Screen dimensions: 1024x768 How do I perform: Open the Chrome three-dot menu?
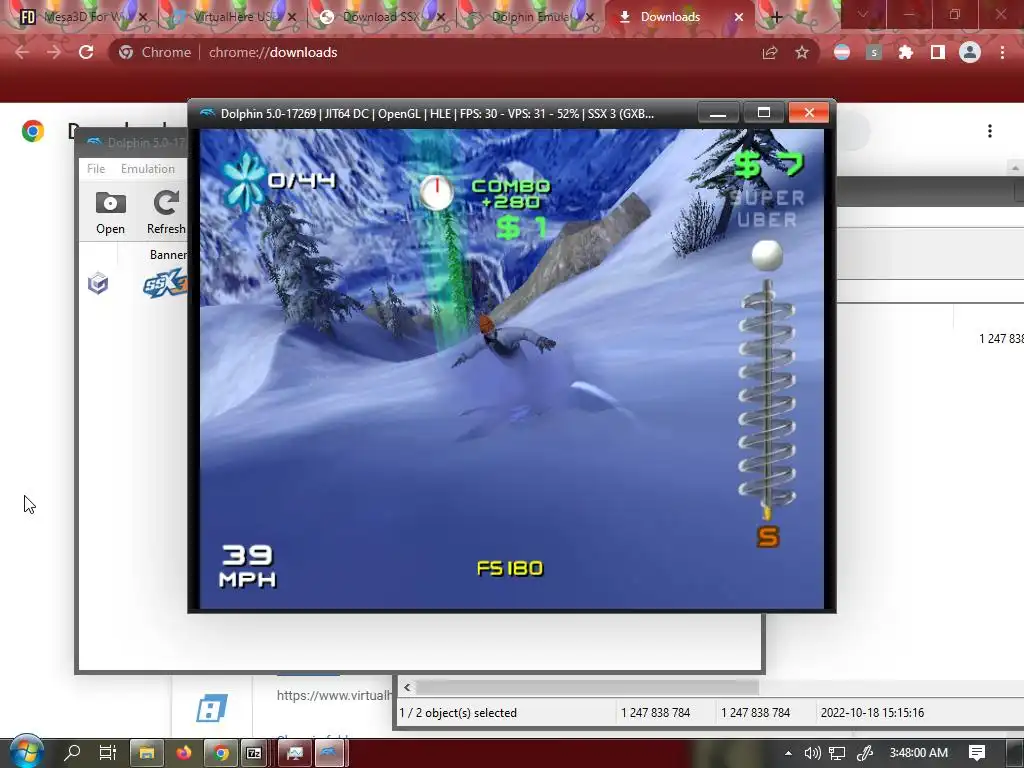[1002, 53]
